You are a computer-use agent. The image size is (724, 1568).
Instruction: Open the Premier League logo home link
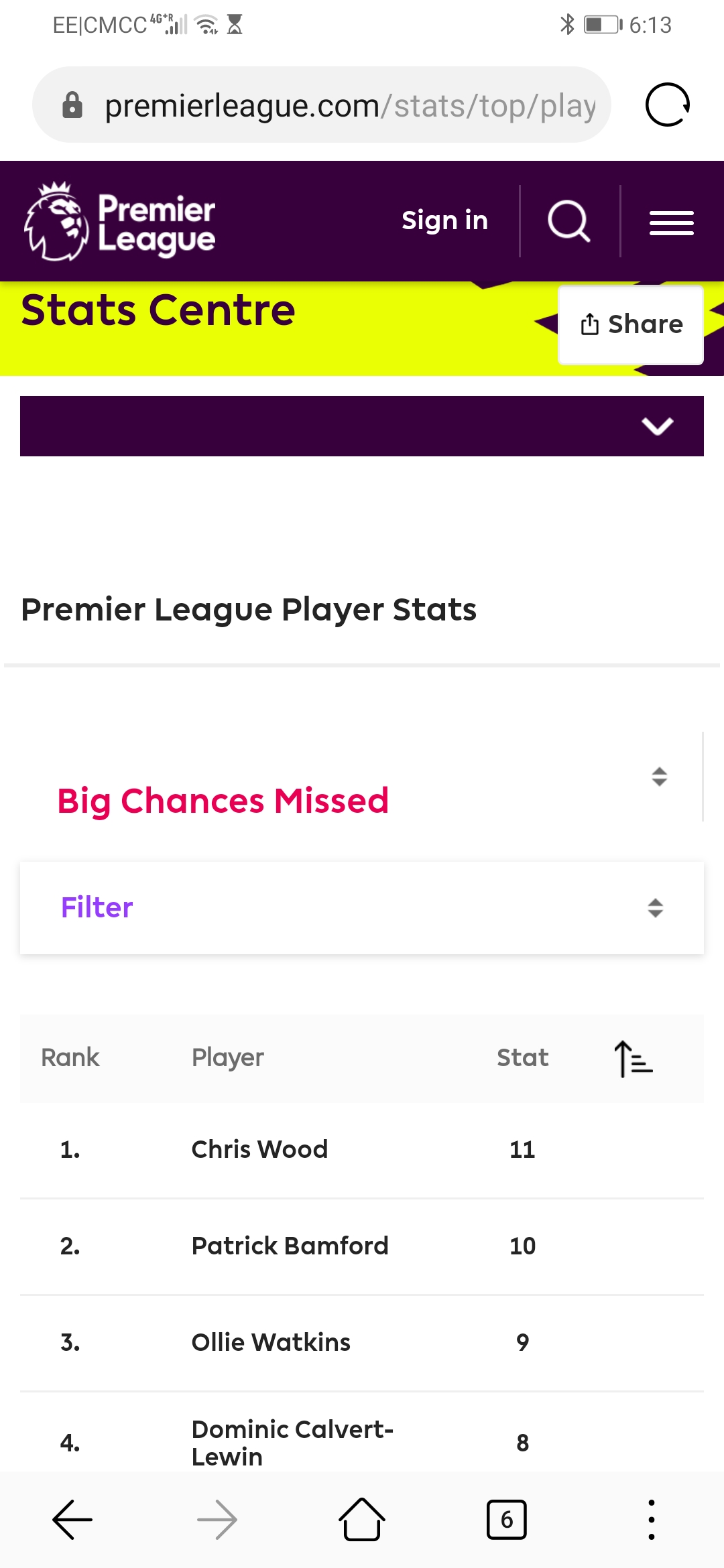point(120,221)
